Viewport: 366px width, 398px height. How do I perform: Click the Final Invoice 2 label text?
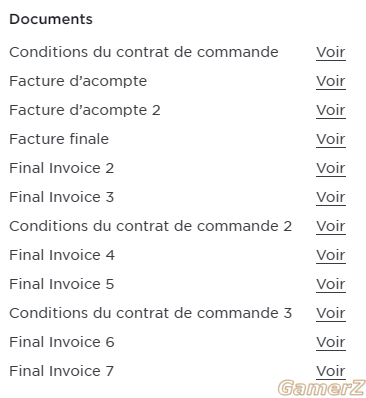click(62, 168)
